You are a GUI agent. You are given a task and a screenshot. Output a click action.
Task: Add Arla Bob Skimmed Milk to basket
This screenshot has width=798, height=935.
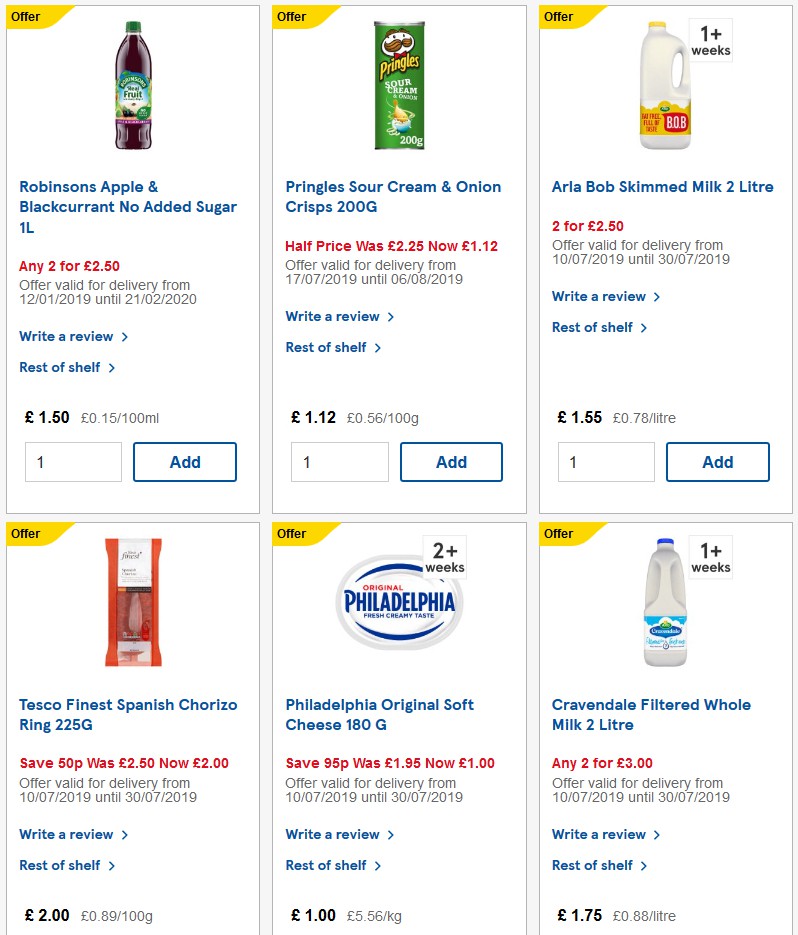718,462
